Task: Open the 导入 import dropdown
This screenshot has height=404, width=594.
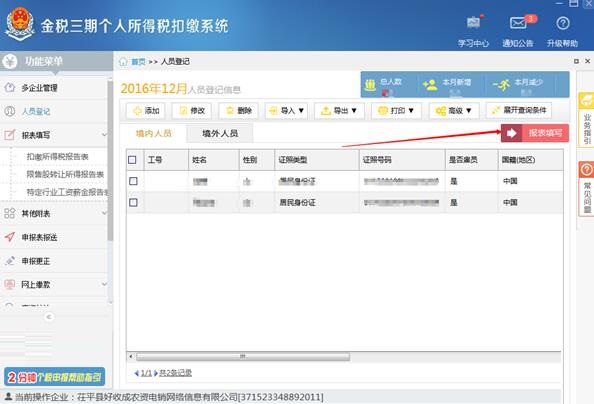Action: pos(286,111)
